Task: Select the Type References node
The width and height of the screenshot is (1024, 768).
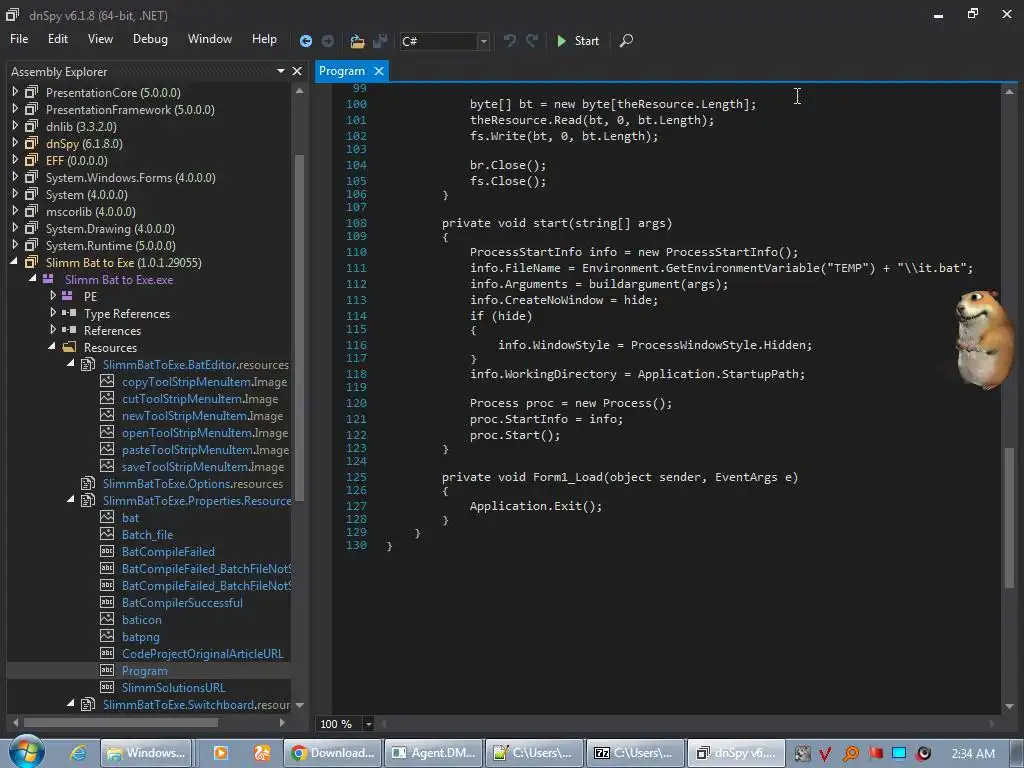Action: pos(127,313)
